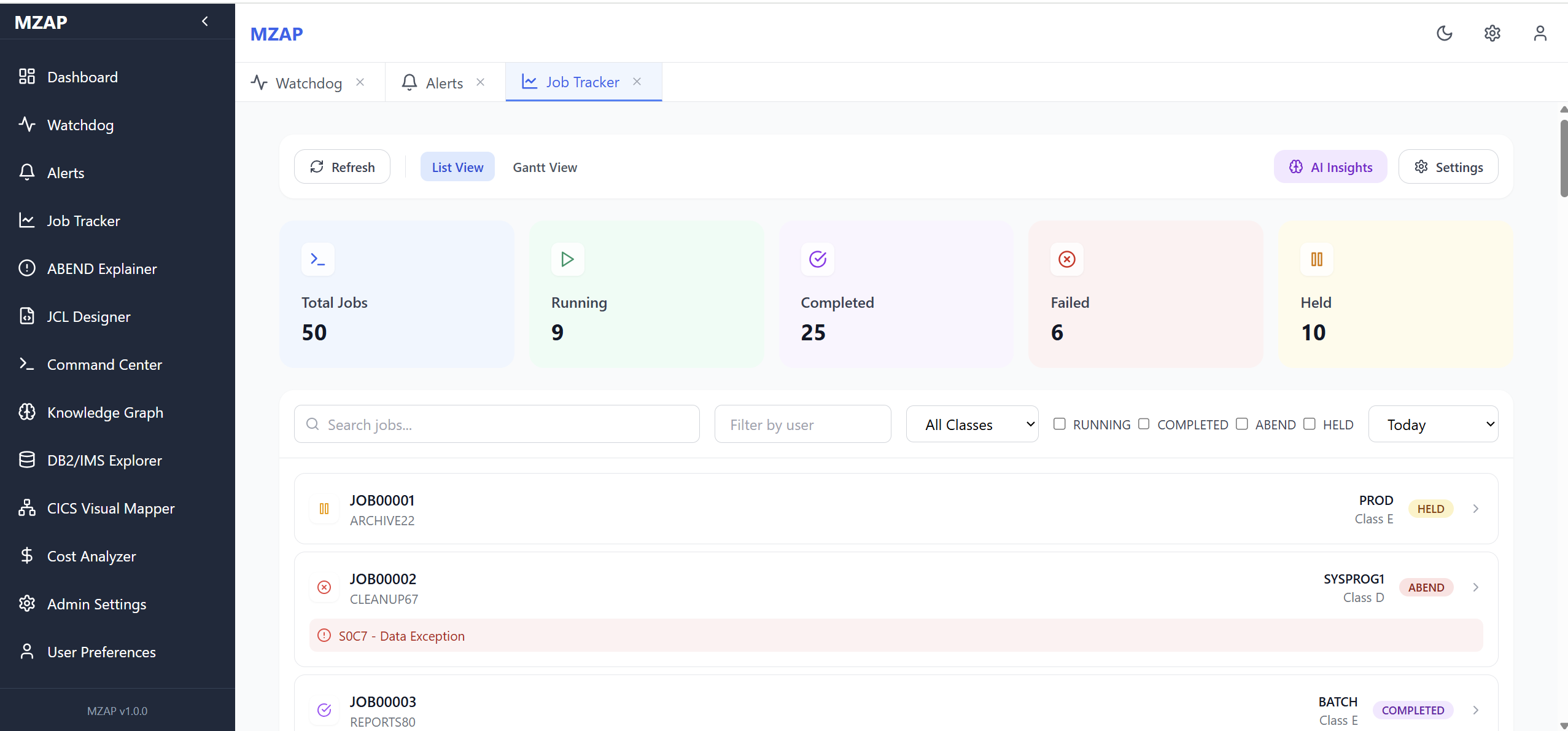
Task: Go to Cost Analyzer in the sidebar
Action: point(91,557)
